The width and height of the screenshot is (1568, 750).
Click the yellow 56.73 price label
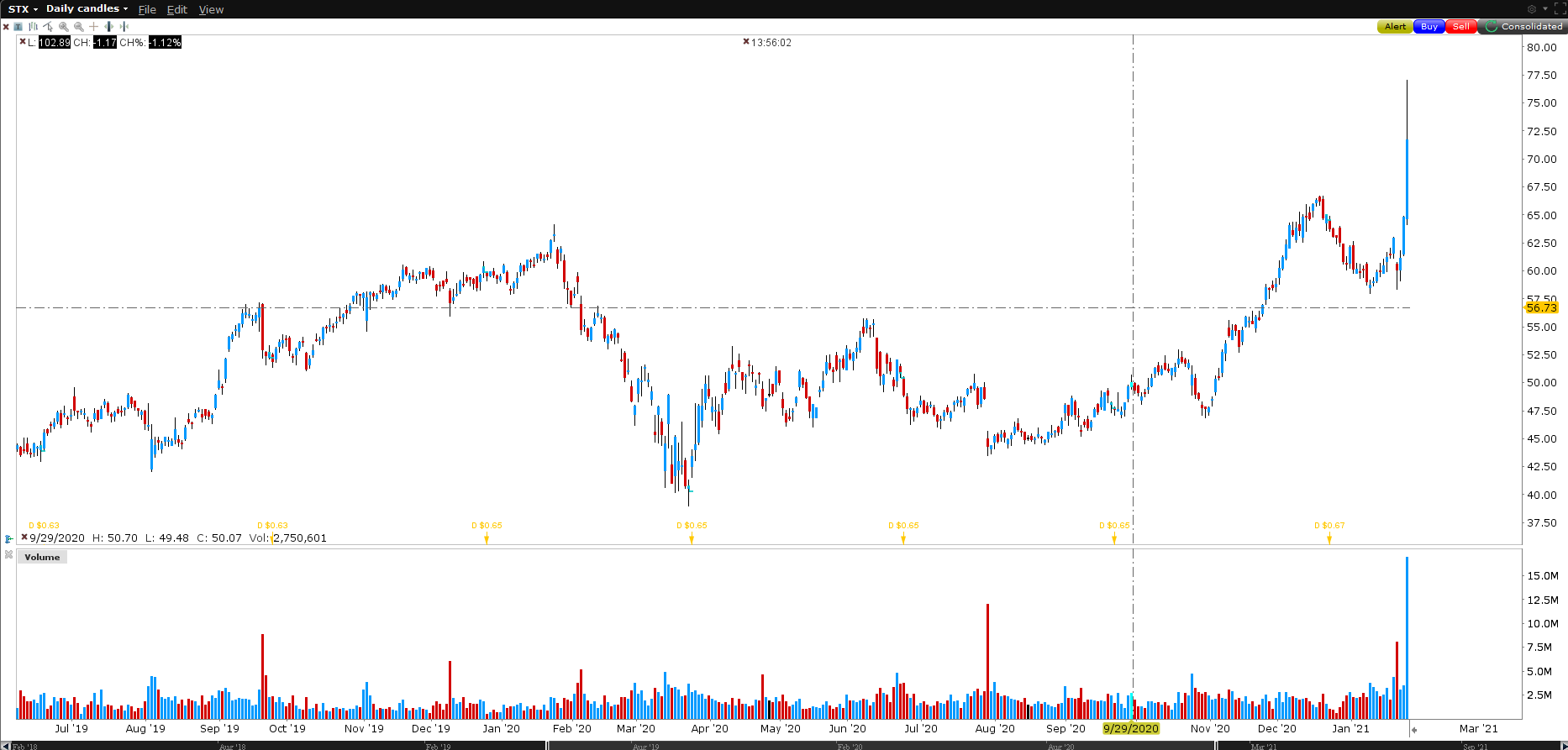click(1542, 308)
